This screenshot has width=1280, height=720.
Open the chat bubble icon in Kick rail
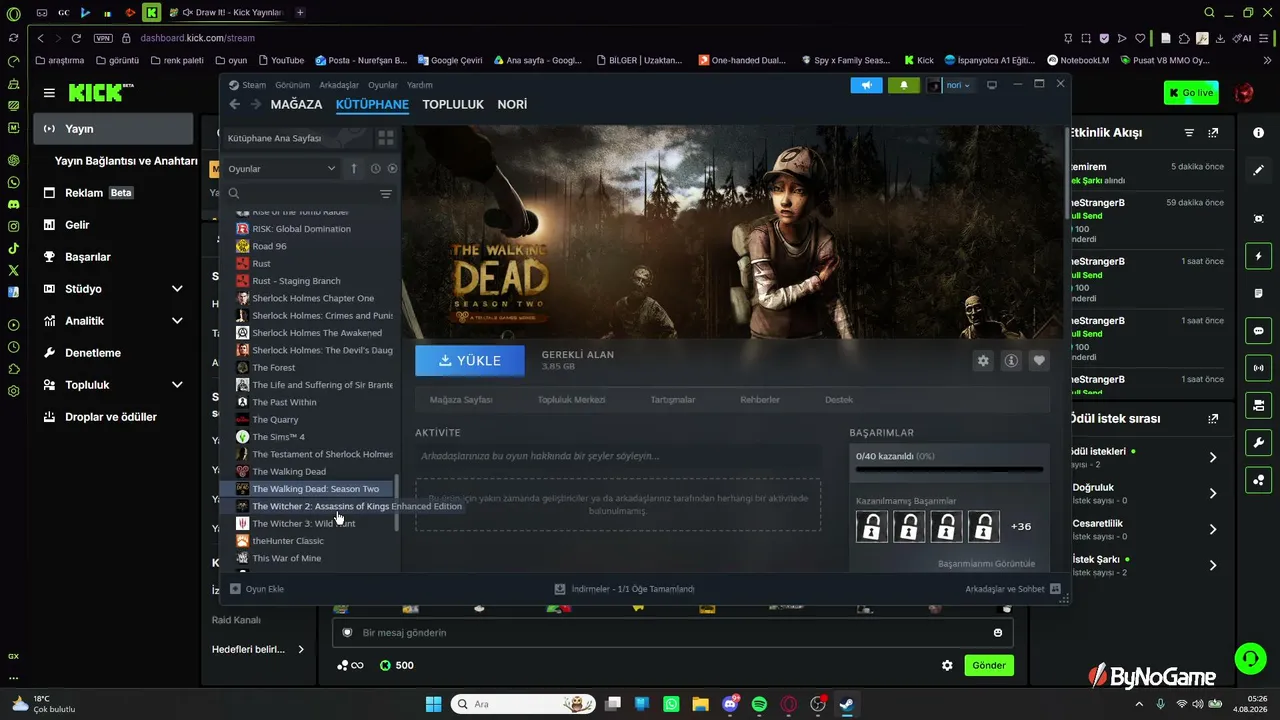(1258, 331)
